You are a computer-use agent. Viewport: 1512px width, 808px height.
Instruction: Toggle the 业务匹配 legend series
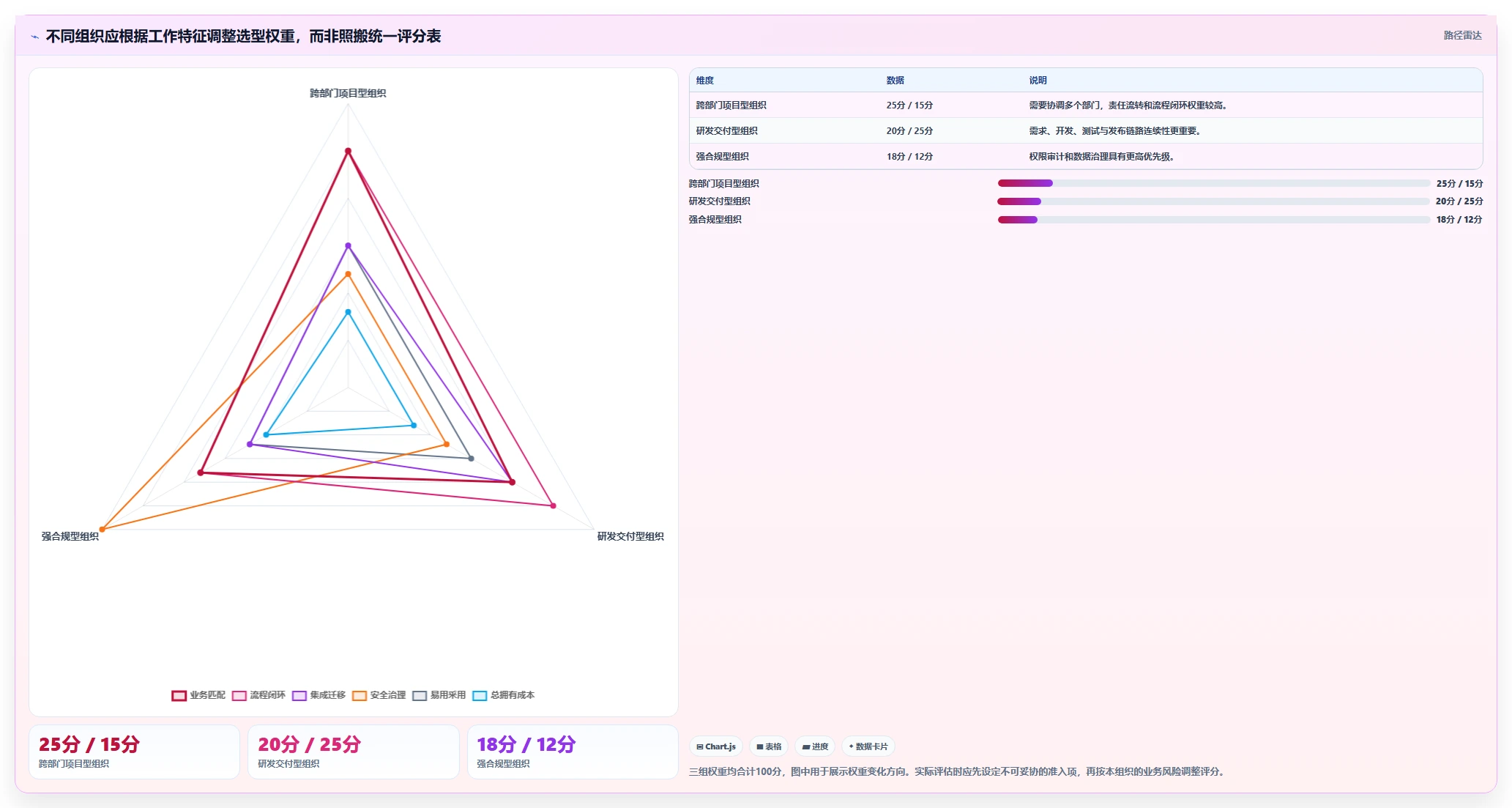coord(198,695)
